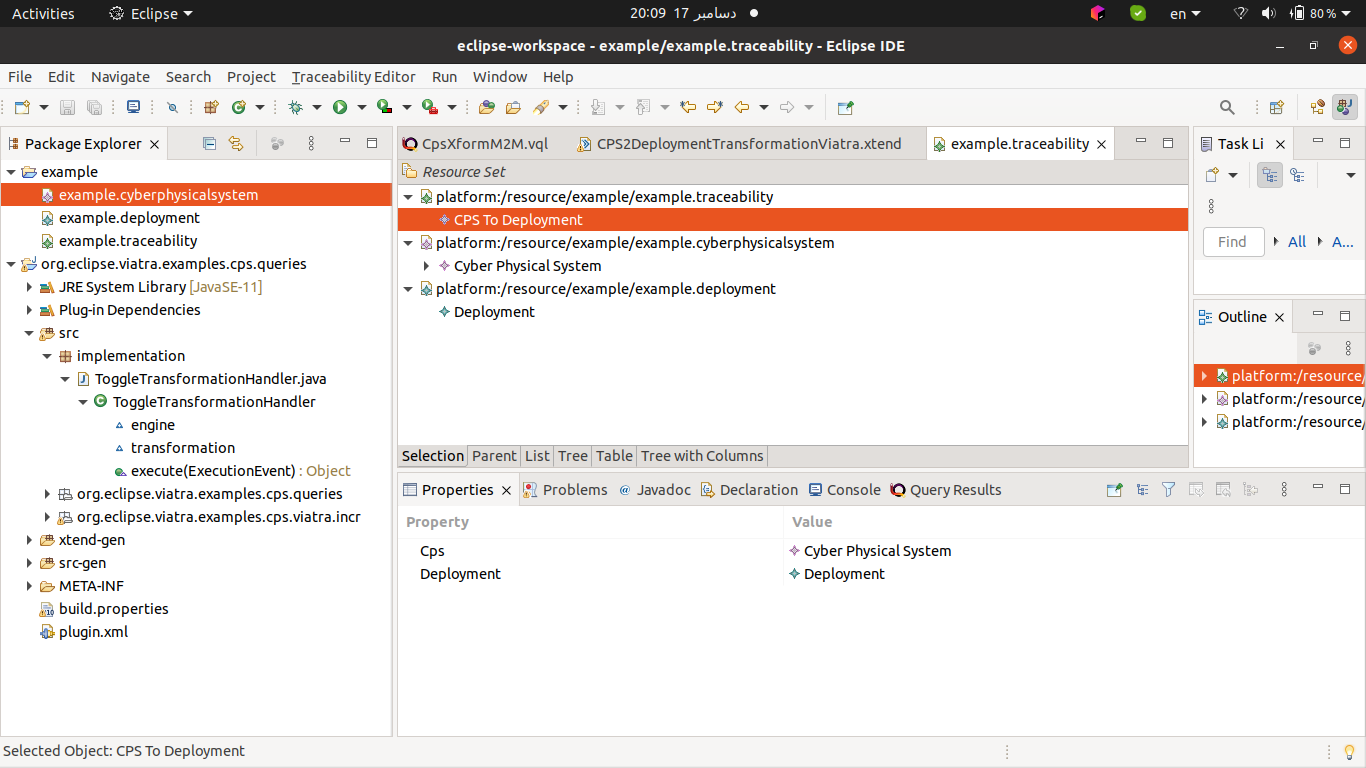
Task: Click the Pin Editor icon
Action: tap(846, 107)
